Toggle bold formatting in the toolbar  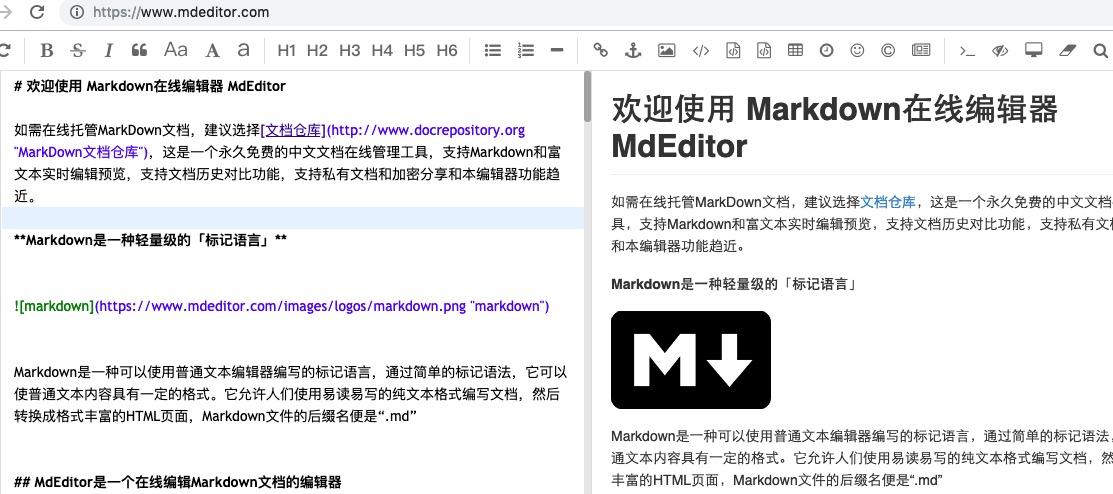47,50
